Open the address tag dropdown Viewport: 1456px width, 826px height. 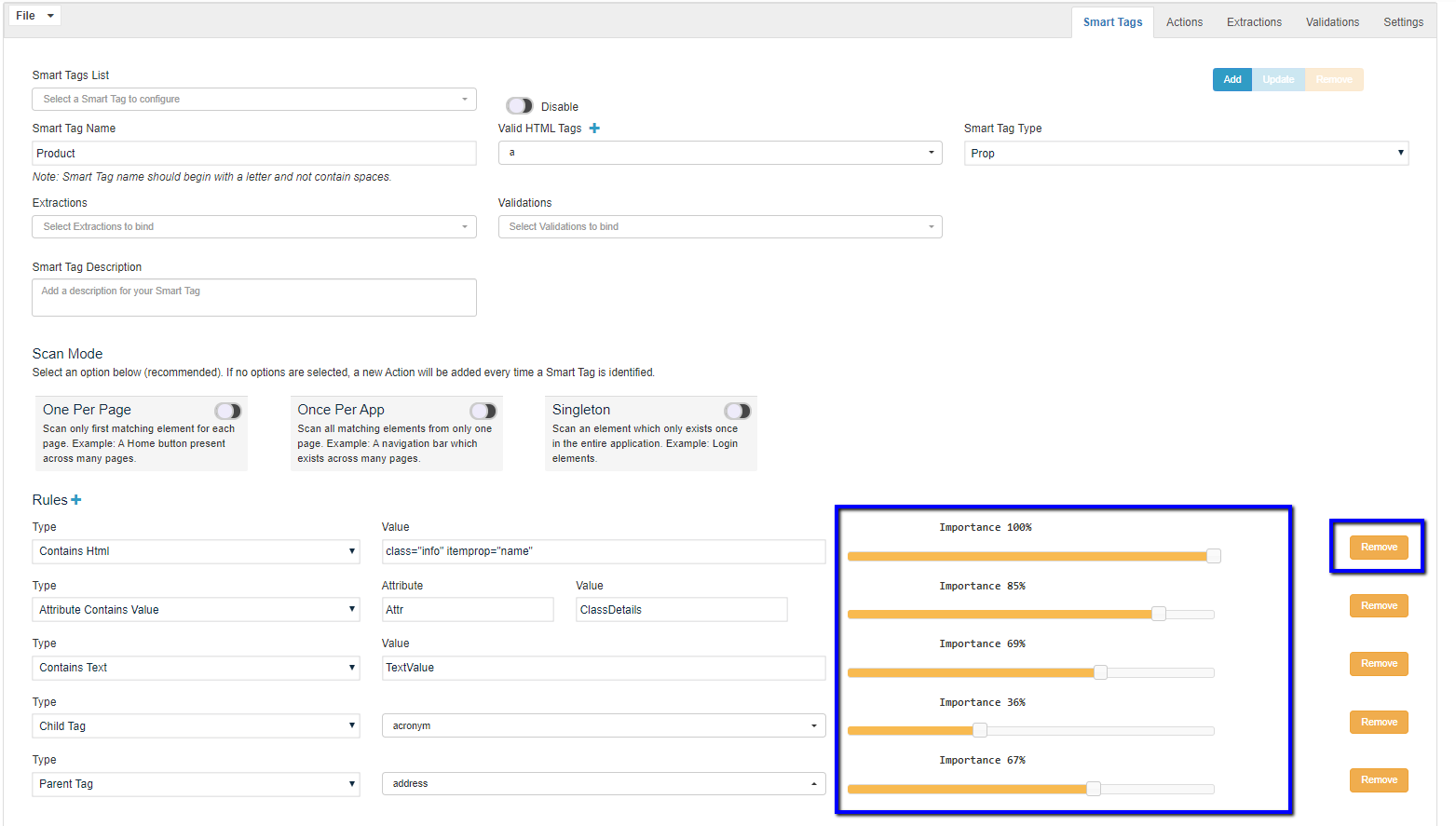(604, 783)
